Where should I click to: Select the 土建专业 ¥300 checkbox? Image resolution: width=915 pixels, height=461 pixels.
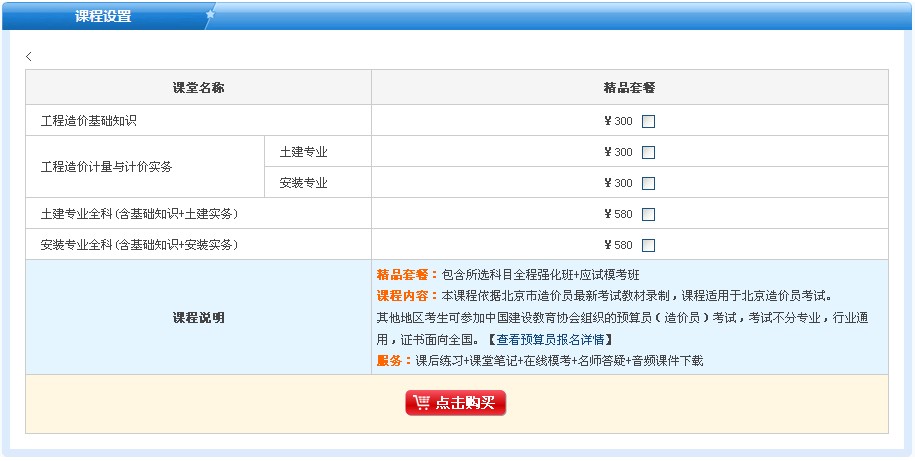648,153
